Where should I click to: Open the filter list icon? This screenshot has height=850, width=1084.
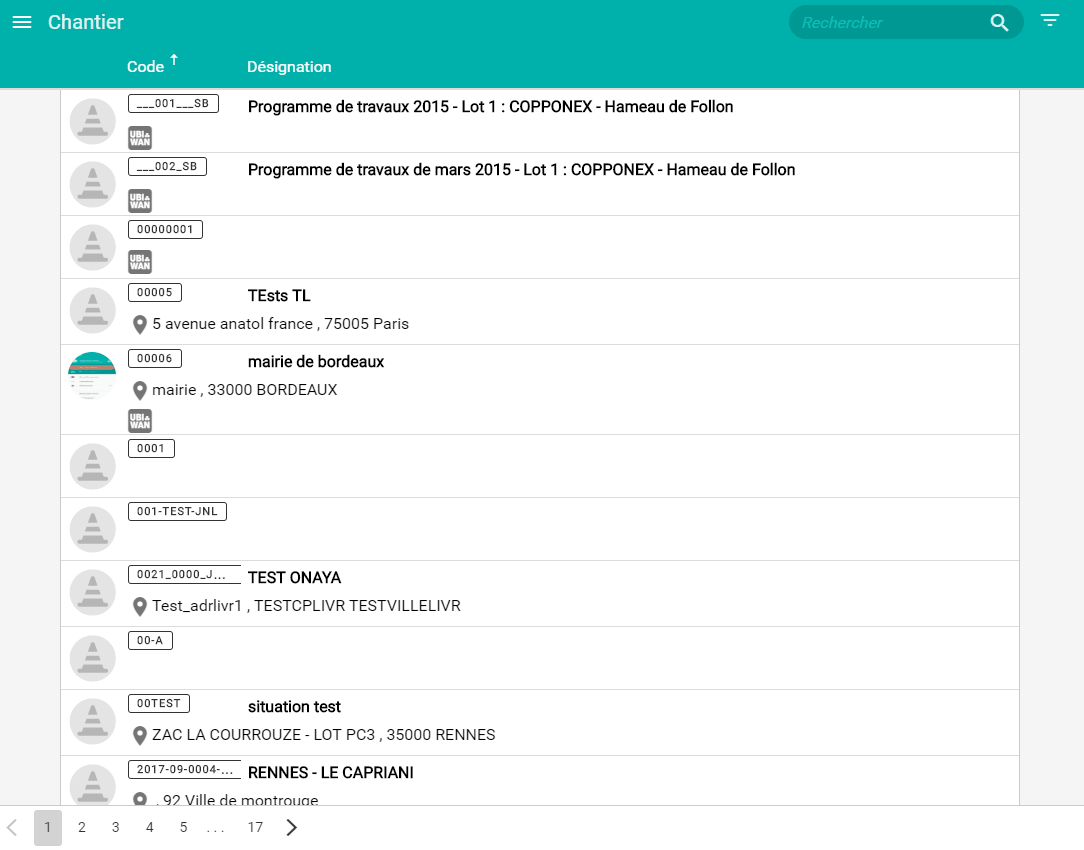(1050, 21)
